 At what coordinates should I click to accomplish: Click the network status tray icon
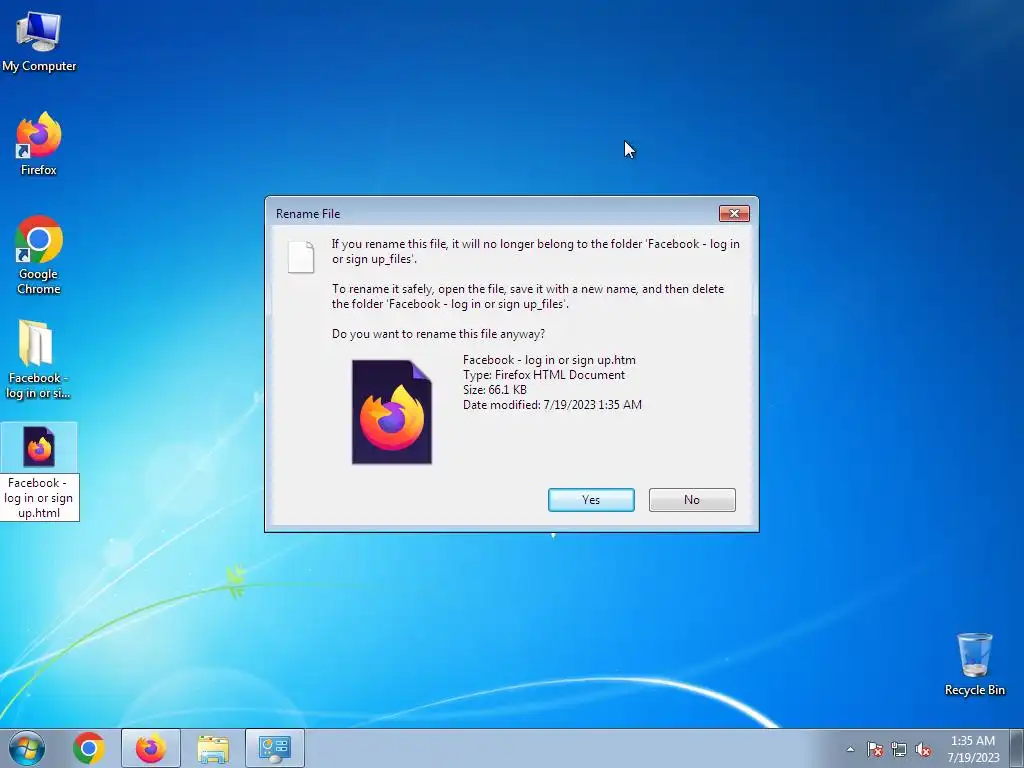(899, 749)
